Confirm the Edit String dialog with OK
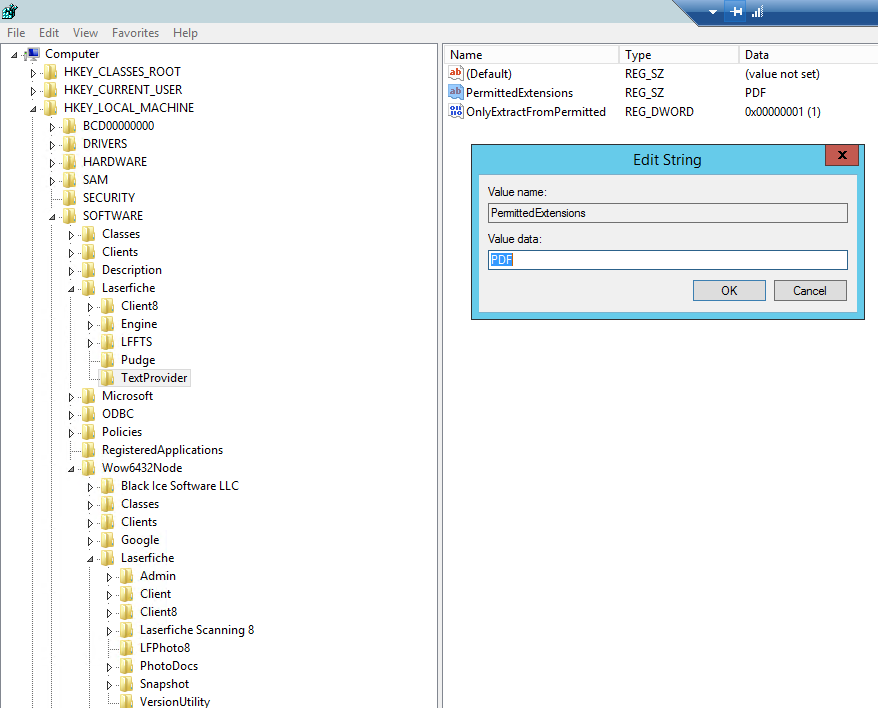The width and height of the screenshot is (878, 708). [729, 290]
